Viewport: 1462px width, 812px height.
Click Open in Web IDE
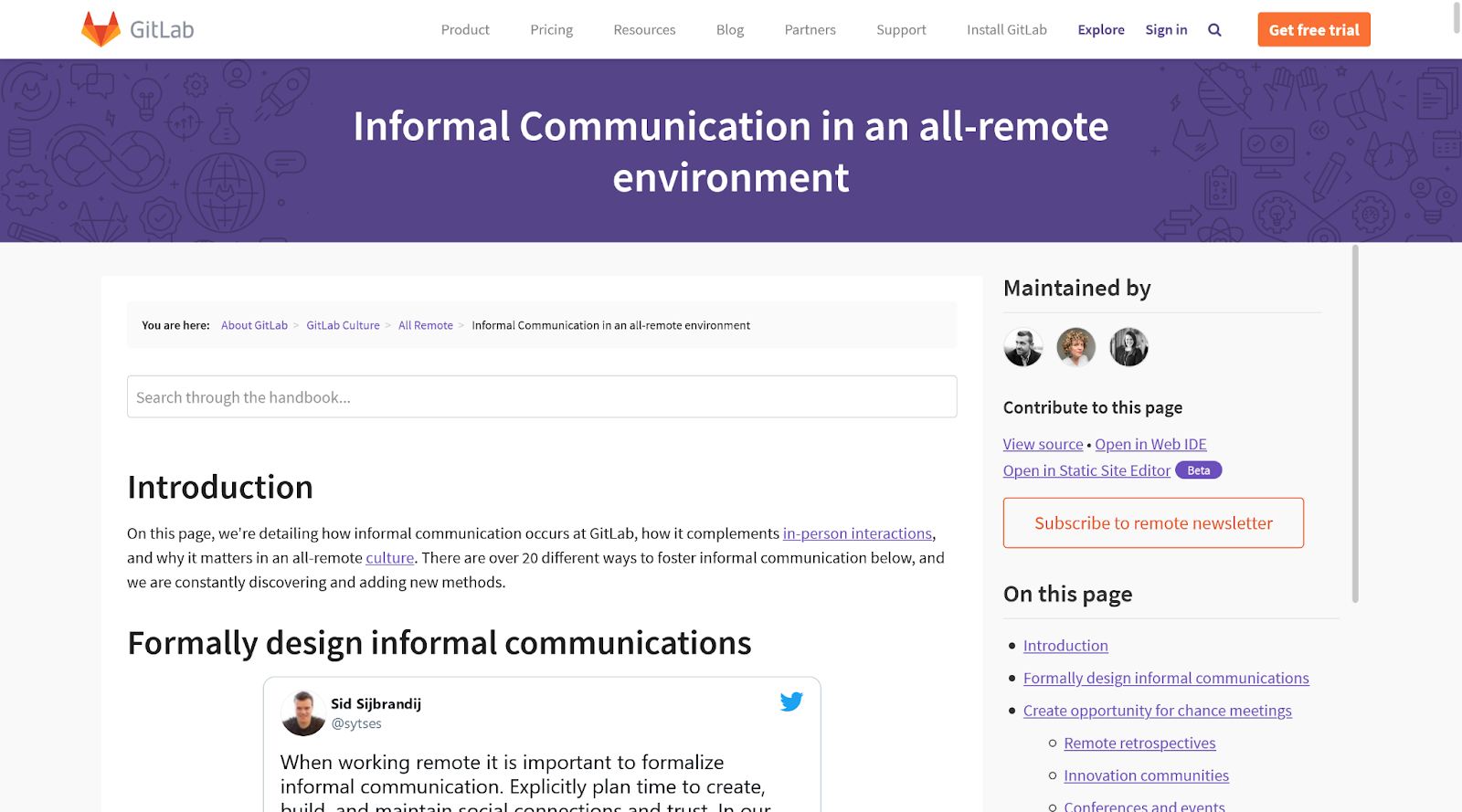[1150, 444]
